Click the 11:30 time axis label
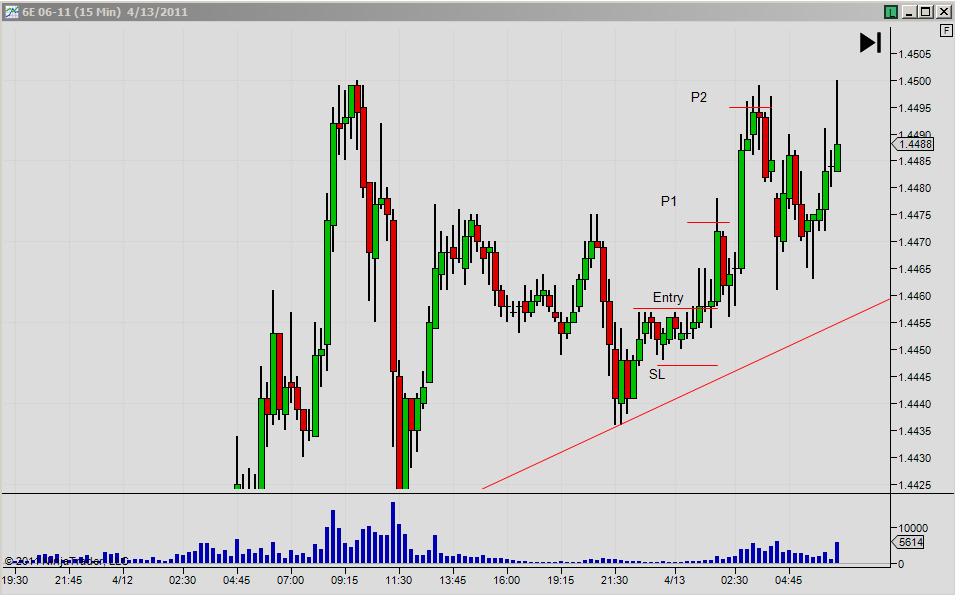The image size is (955, 595). pos(398,580)
